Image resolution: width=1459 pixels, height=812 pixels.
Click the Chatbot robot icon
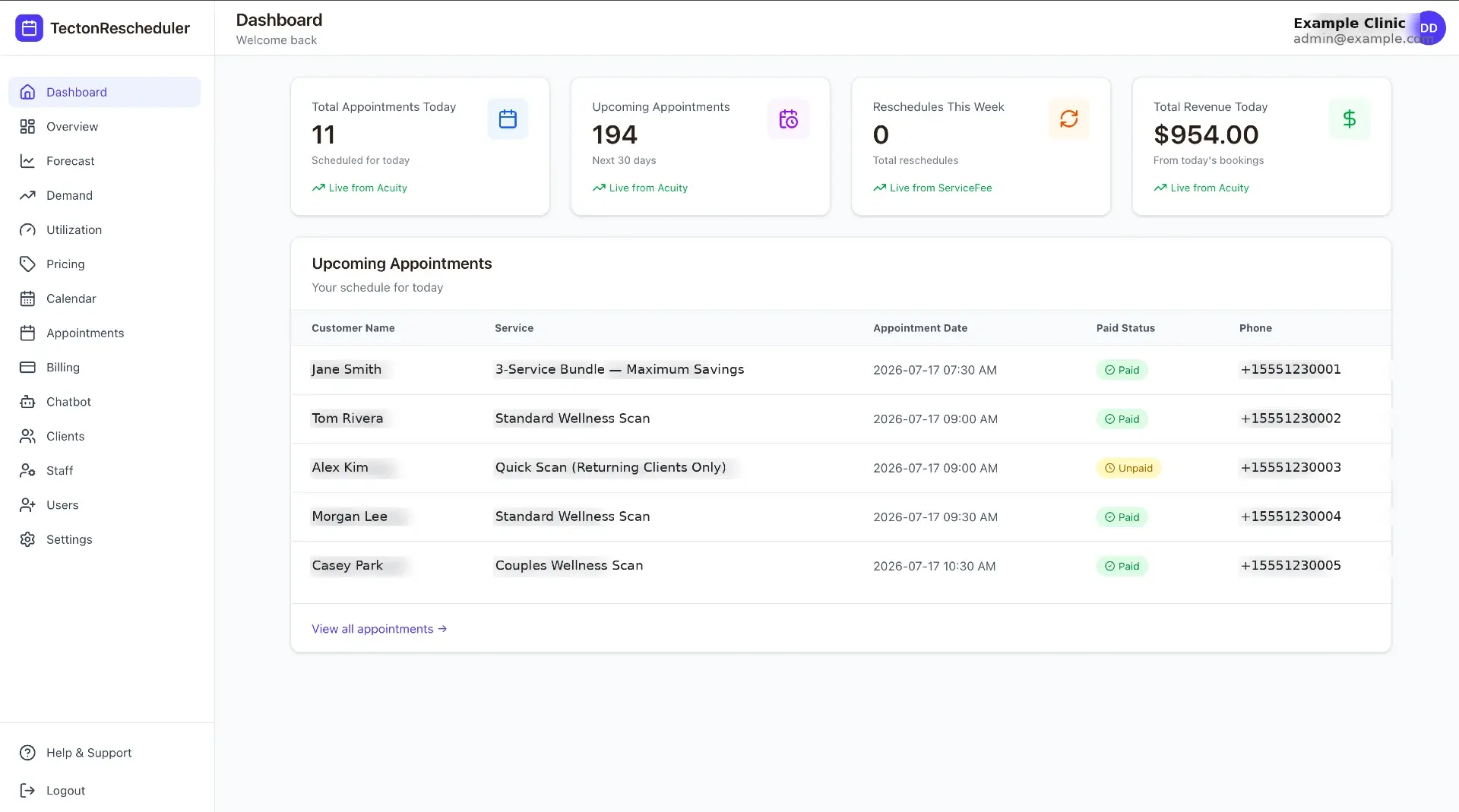tap(27, 402)
